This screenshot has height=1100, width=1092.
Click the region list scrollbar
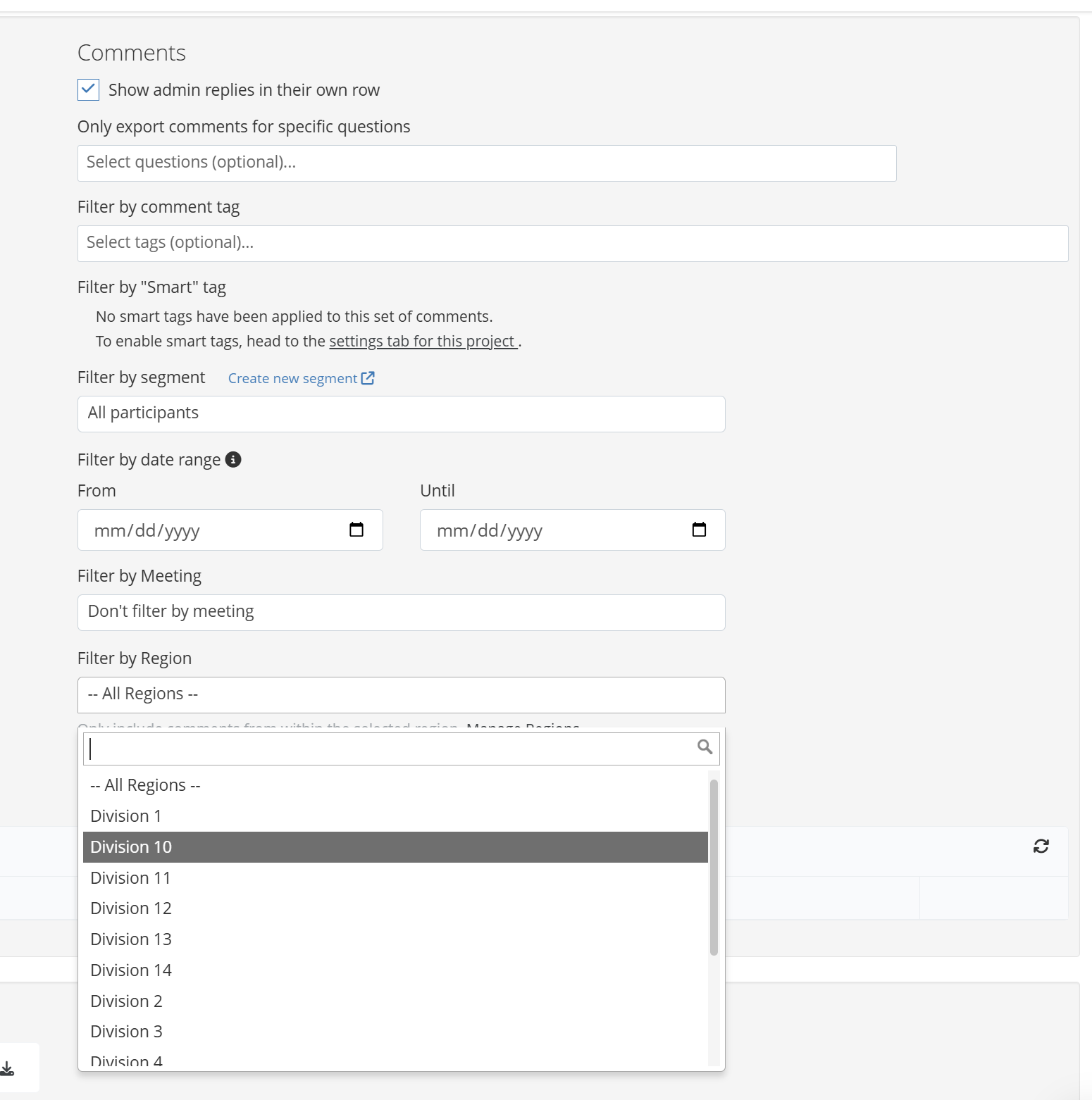point(714,868)
